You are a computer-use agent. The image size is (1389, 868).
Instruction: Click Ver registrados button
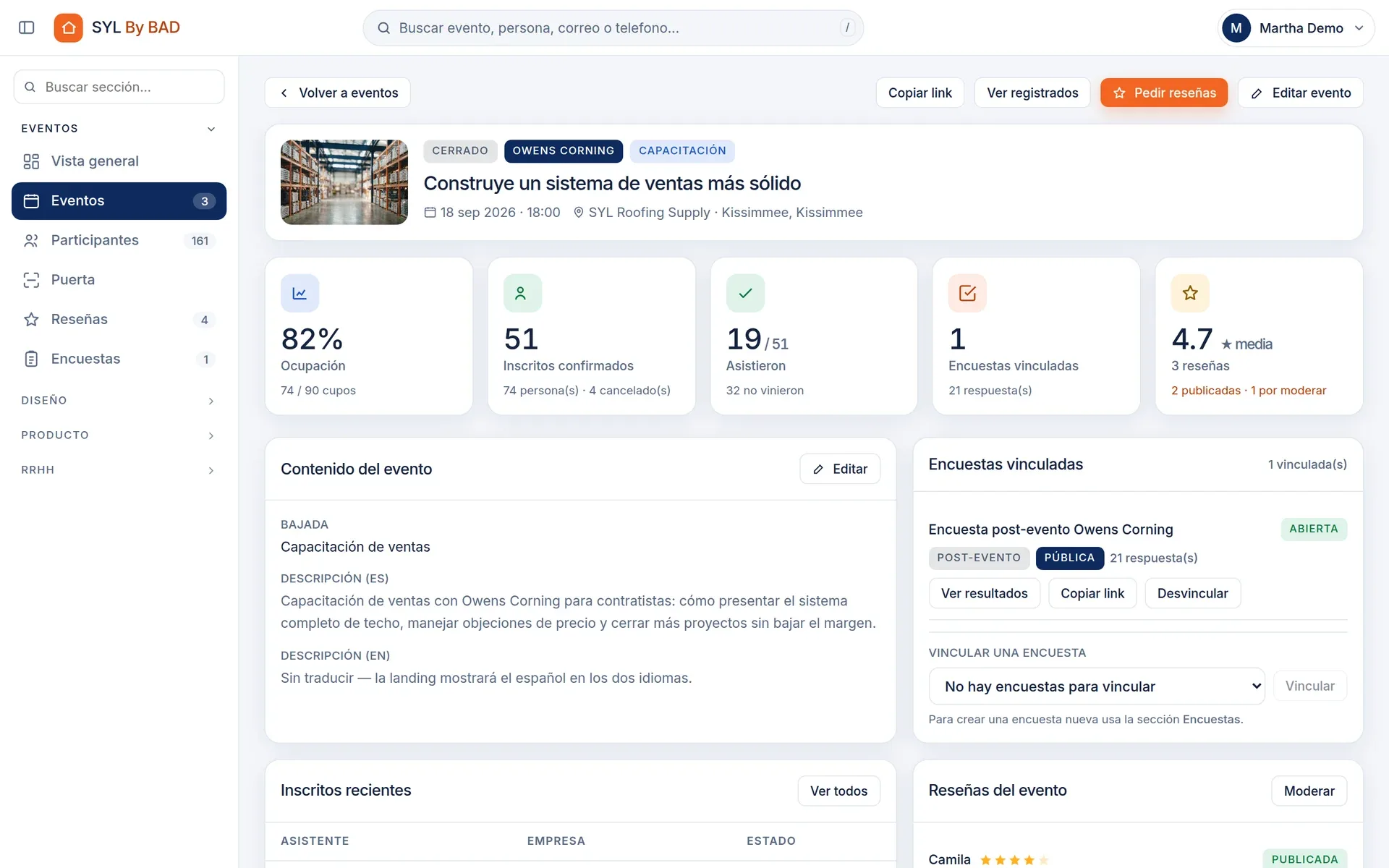click(x=1032, y=93)
